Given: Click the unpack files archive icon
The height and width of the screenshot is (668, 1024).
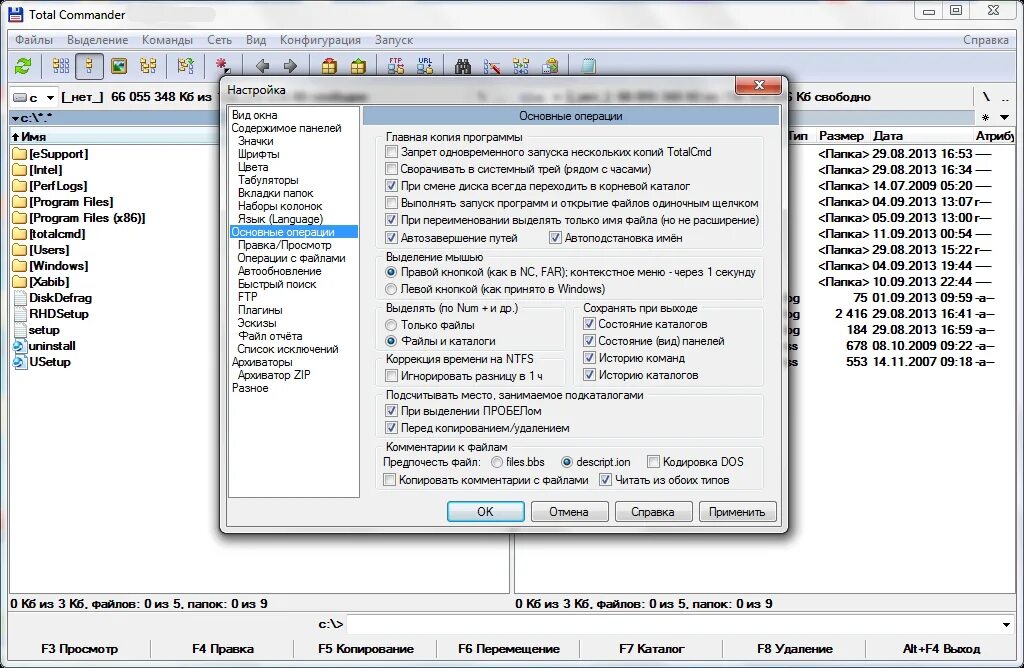Looking at the screenshot, I should point(358,66).
